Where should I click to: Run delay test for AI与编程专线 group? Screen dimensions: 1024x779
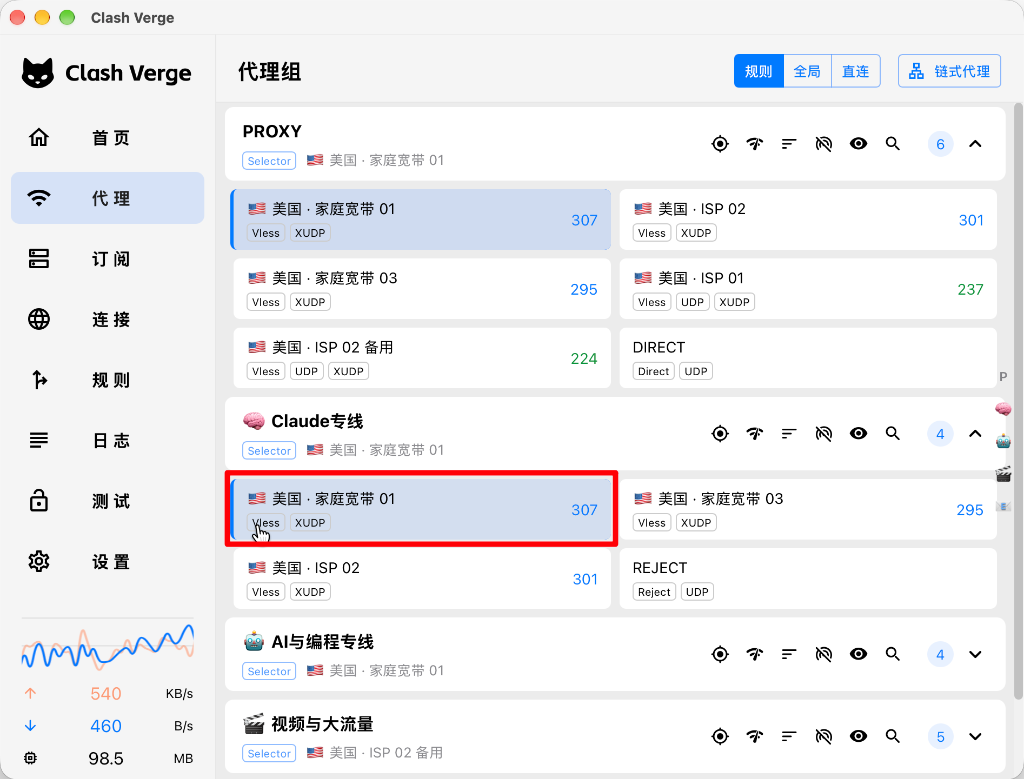754,654
